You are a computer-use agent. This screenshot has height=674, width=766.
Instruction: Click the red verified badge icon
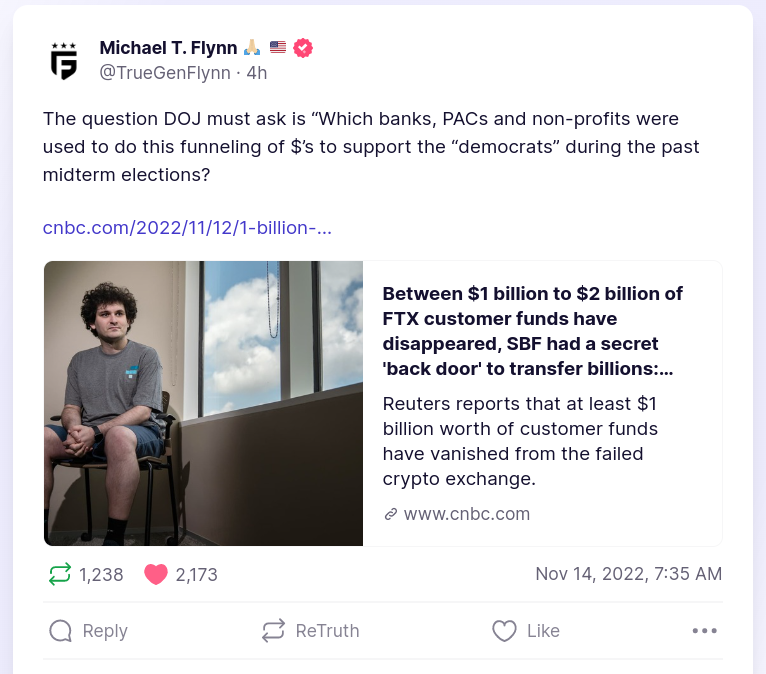tap(303, 48)
